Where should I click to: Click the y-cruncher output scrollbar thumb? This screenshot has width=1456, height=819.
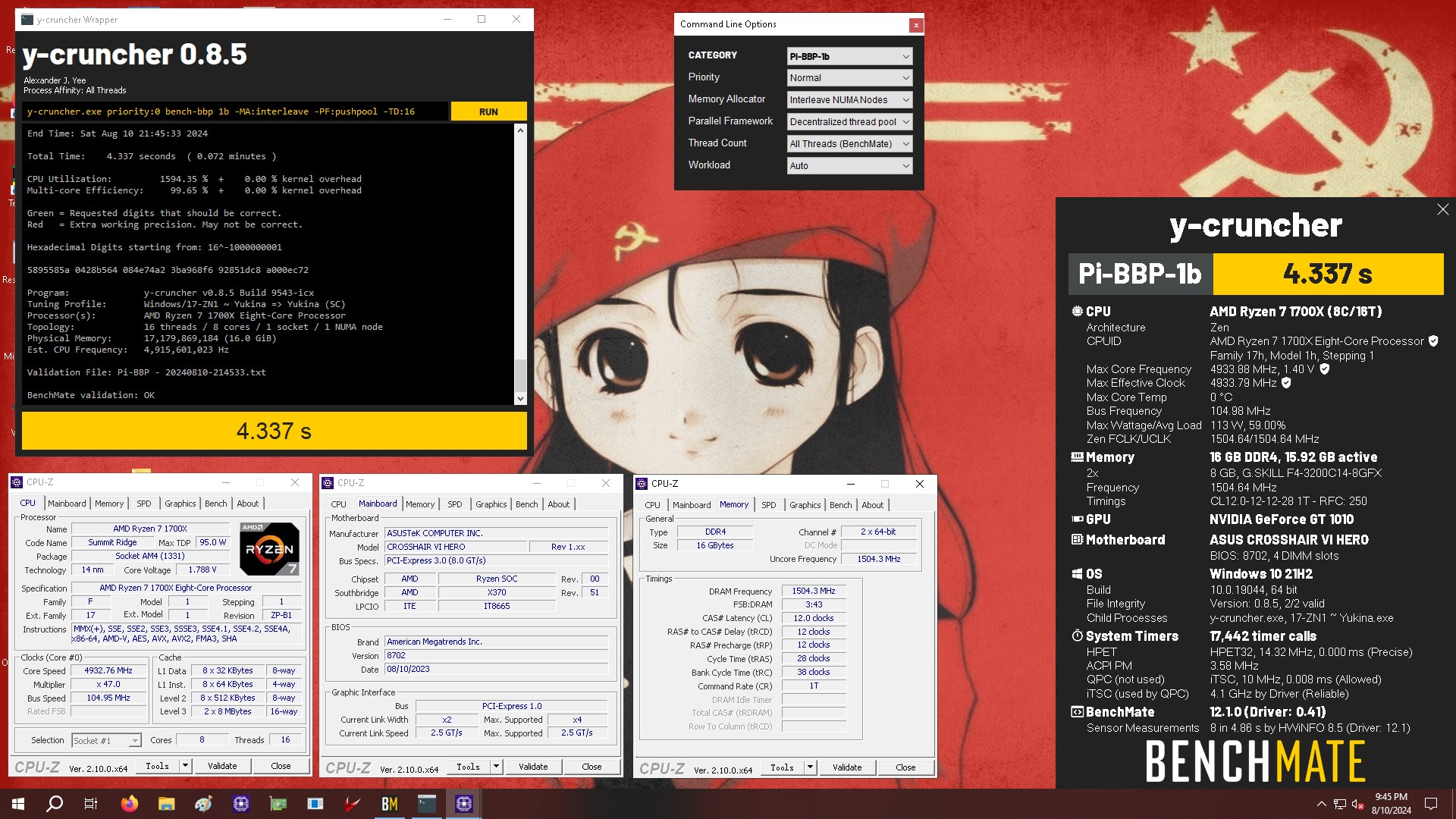520,375
